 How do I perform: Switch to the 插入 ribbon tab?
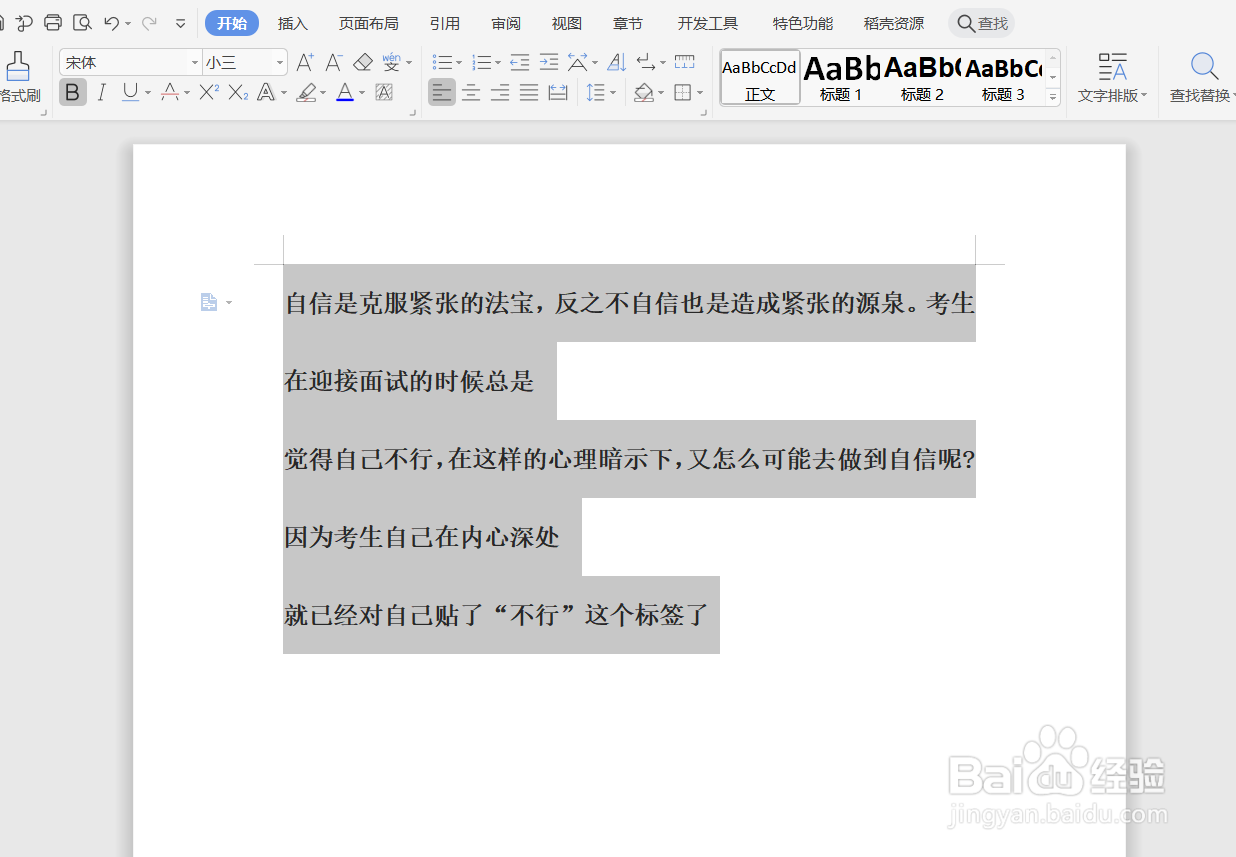pos(292,22)
